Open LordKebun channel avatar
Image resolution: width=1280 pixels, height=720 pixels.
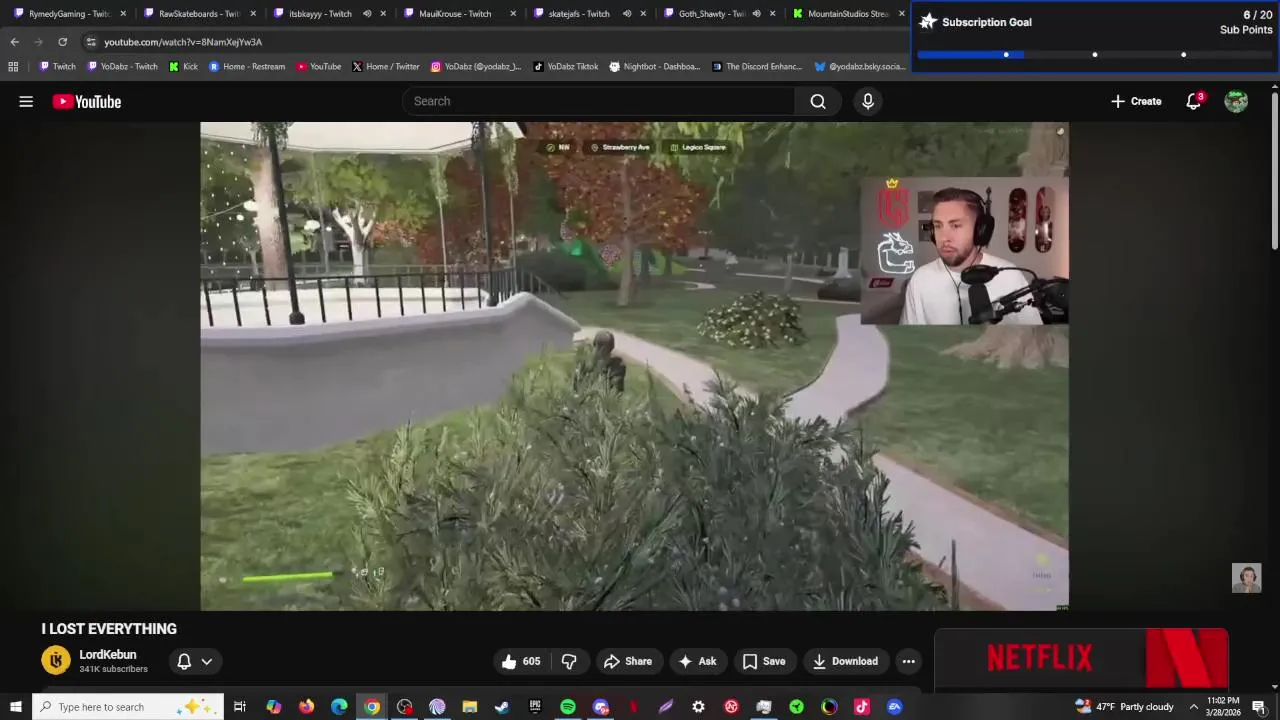point(56,660)
